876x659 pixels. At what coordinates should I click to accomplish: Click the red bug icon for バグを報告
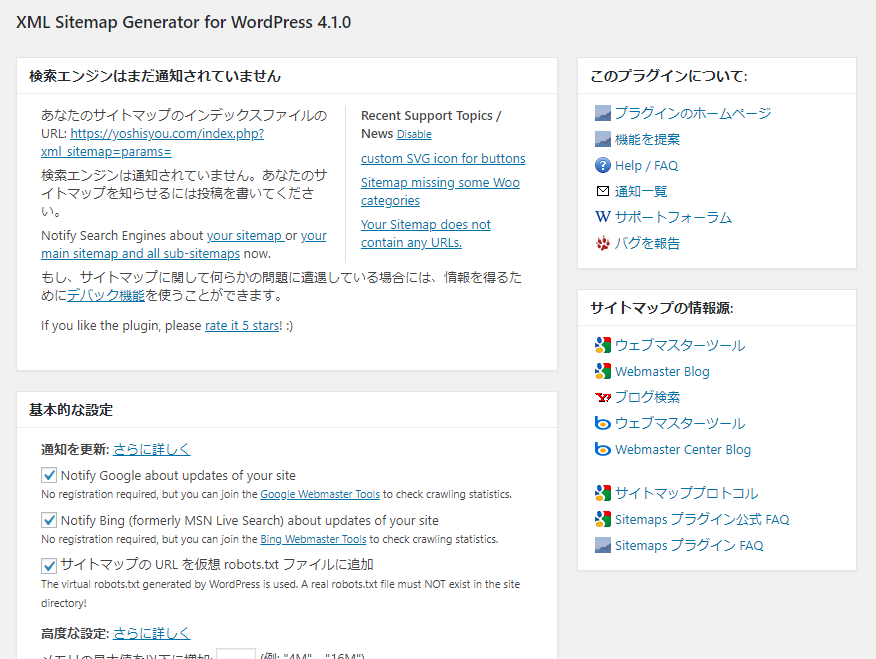[x=602, y=243]
